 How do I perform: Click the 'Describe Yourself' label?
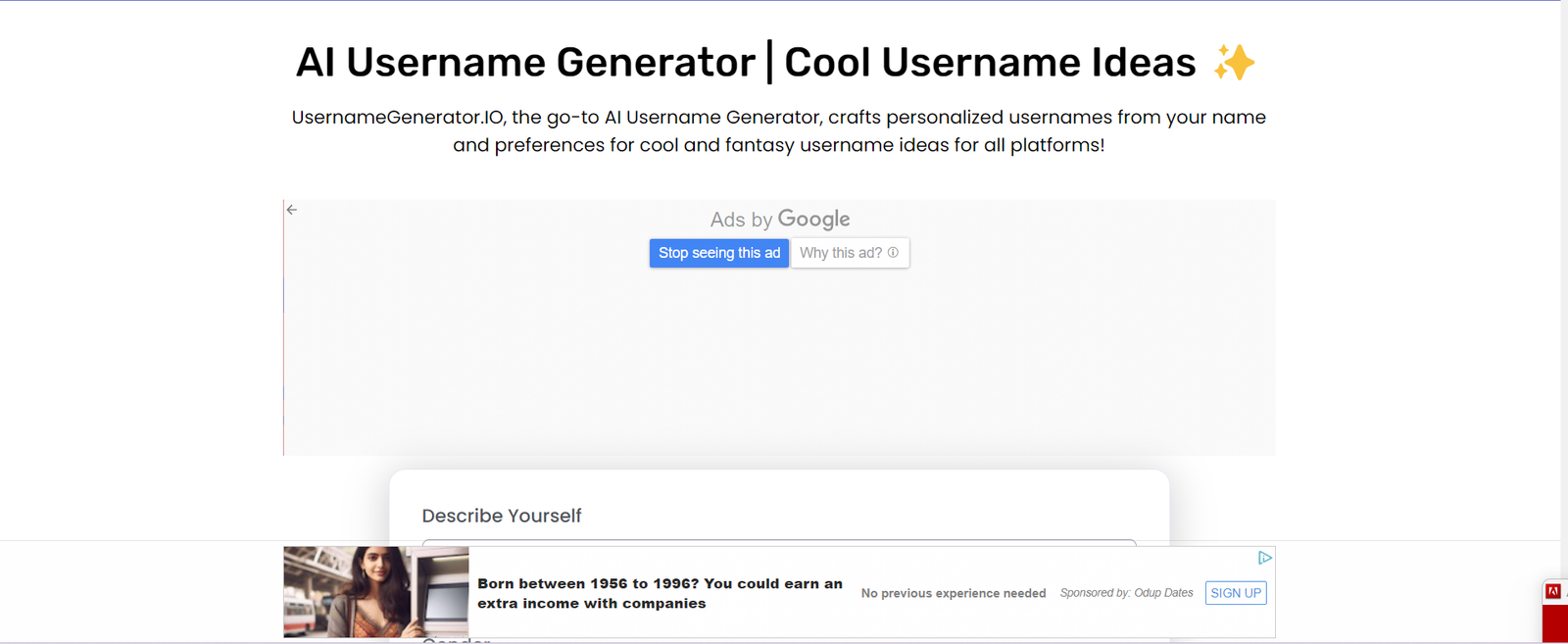502,516
